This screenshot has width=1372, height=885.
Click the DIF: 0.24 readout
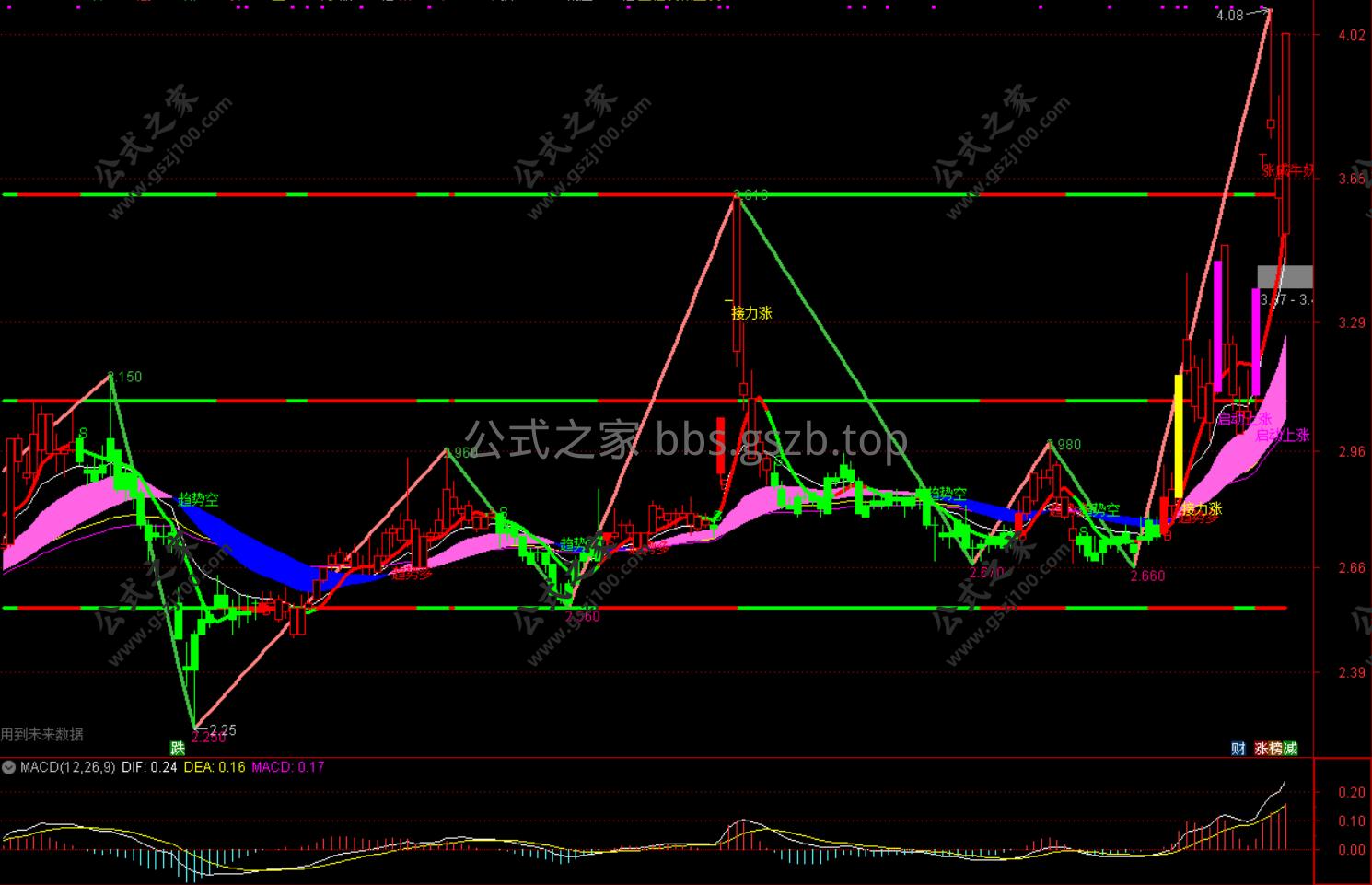pos(150,767)
